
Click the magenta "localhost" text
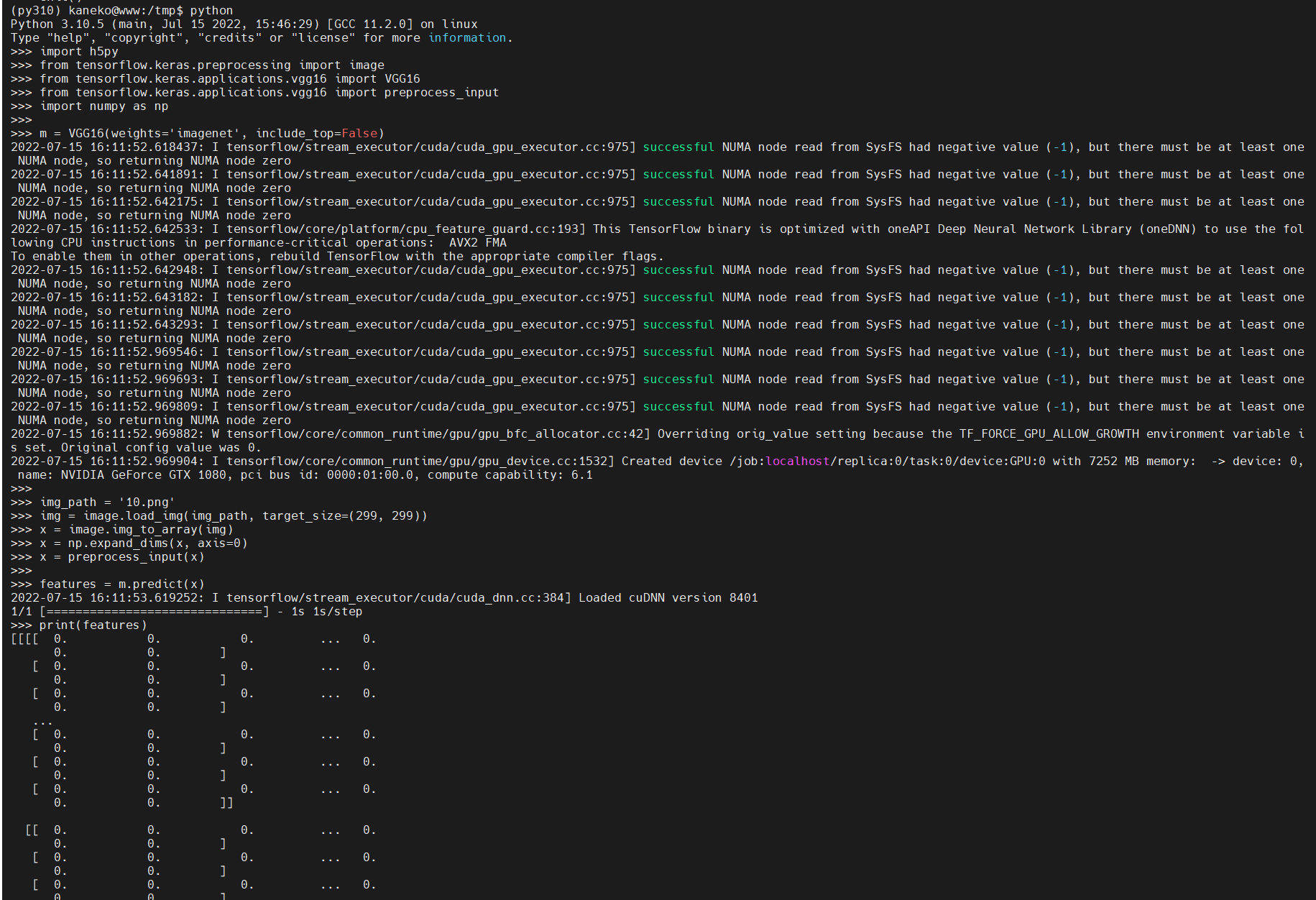pyautogui.click(x=797, y=462)
